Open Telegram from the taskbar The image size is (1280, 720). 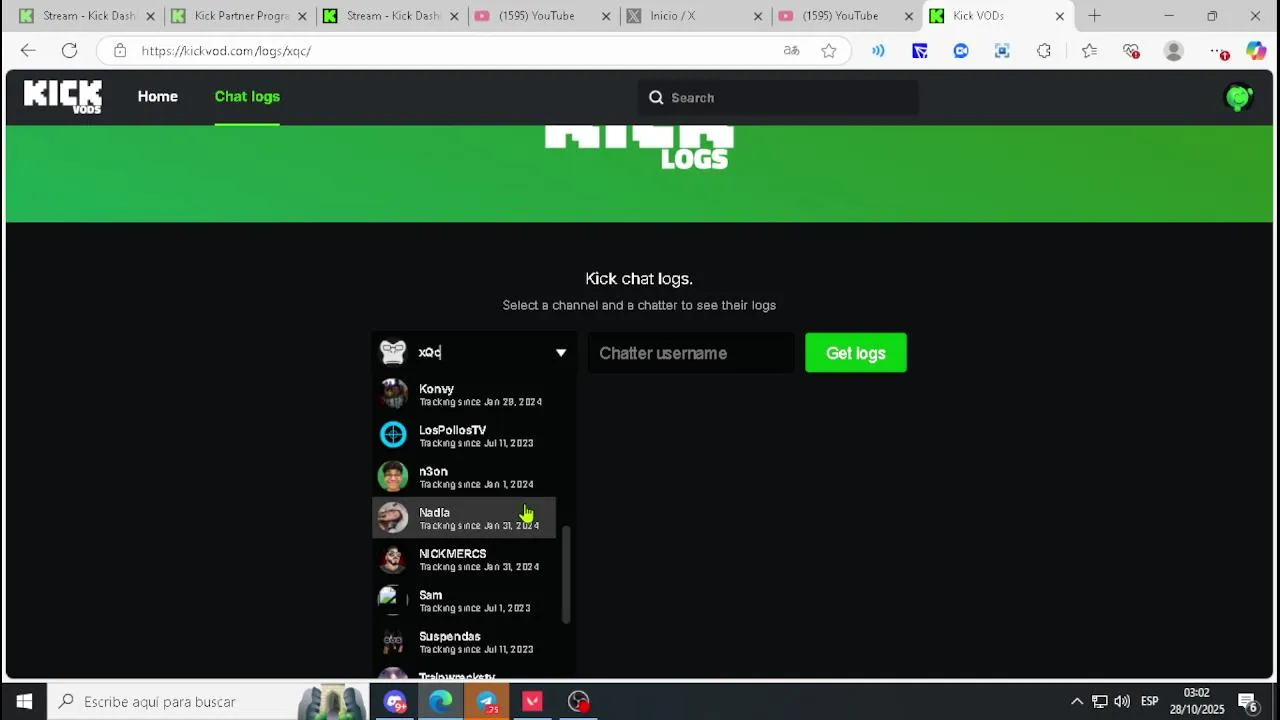487,702
